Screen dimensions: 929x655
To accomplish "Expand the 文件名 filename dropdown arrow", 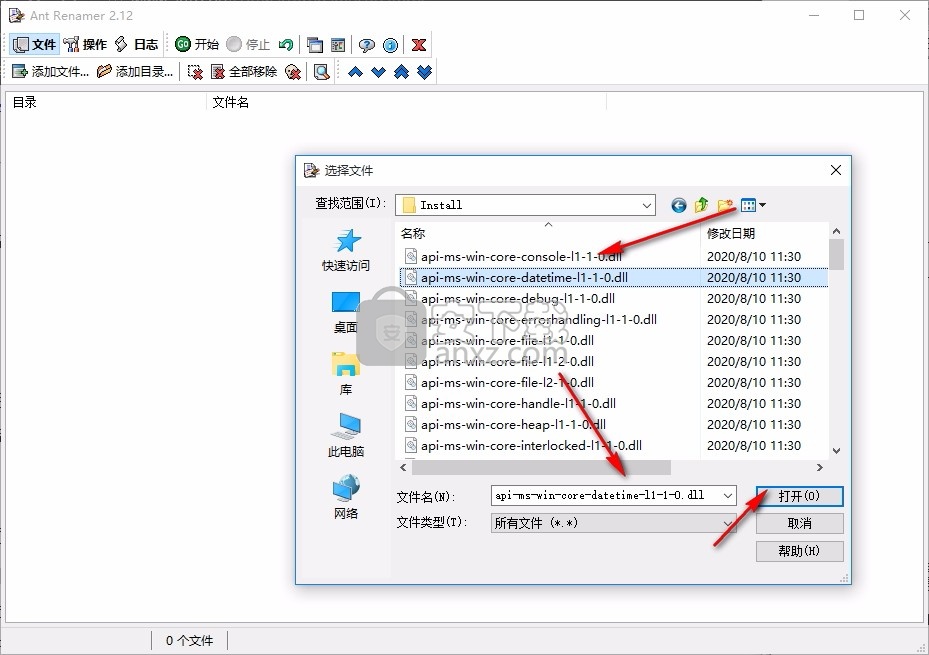I will [x=728, y=496].
